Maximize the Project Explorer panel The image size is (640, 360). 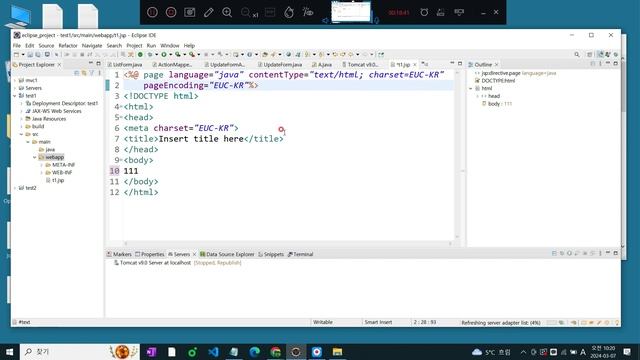[x=98, y=63]
